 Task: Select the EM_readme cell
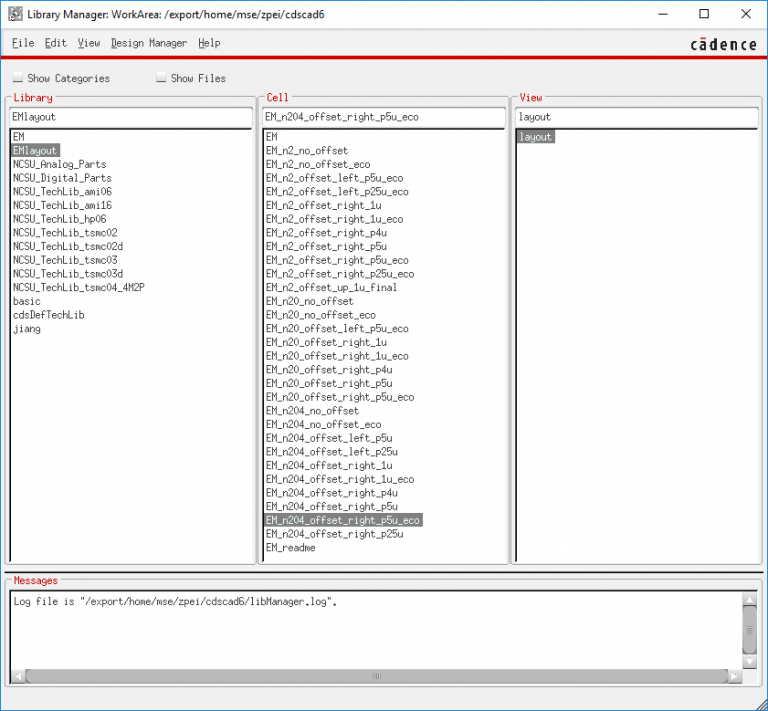coord(290,548)
